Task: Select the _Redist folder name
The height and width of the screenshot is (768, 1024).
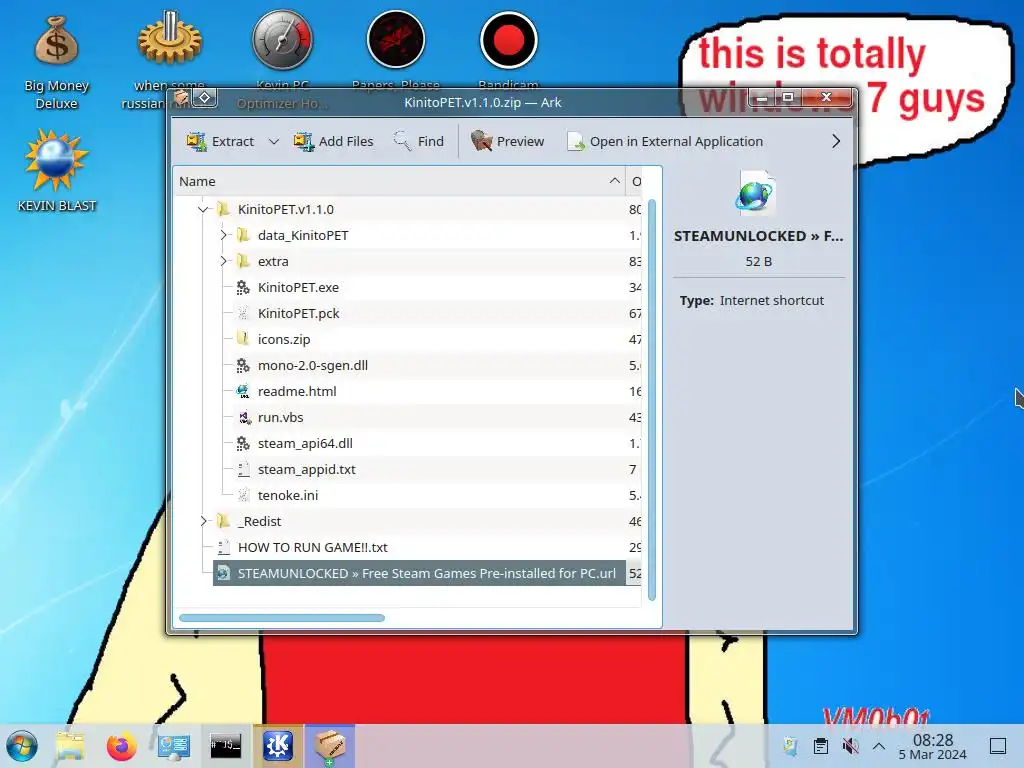Action: click(259, 521)
